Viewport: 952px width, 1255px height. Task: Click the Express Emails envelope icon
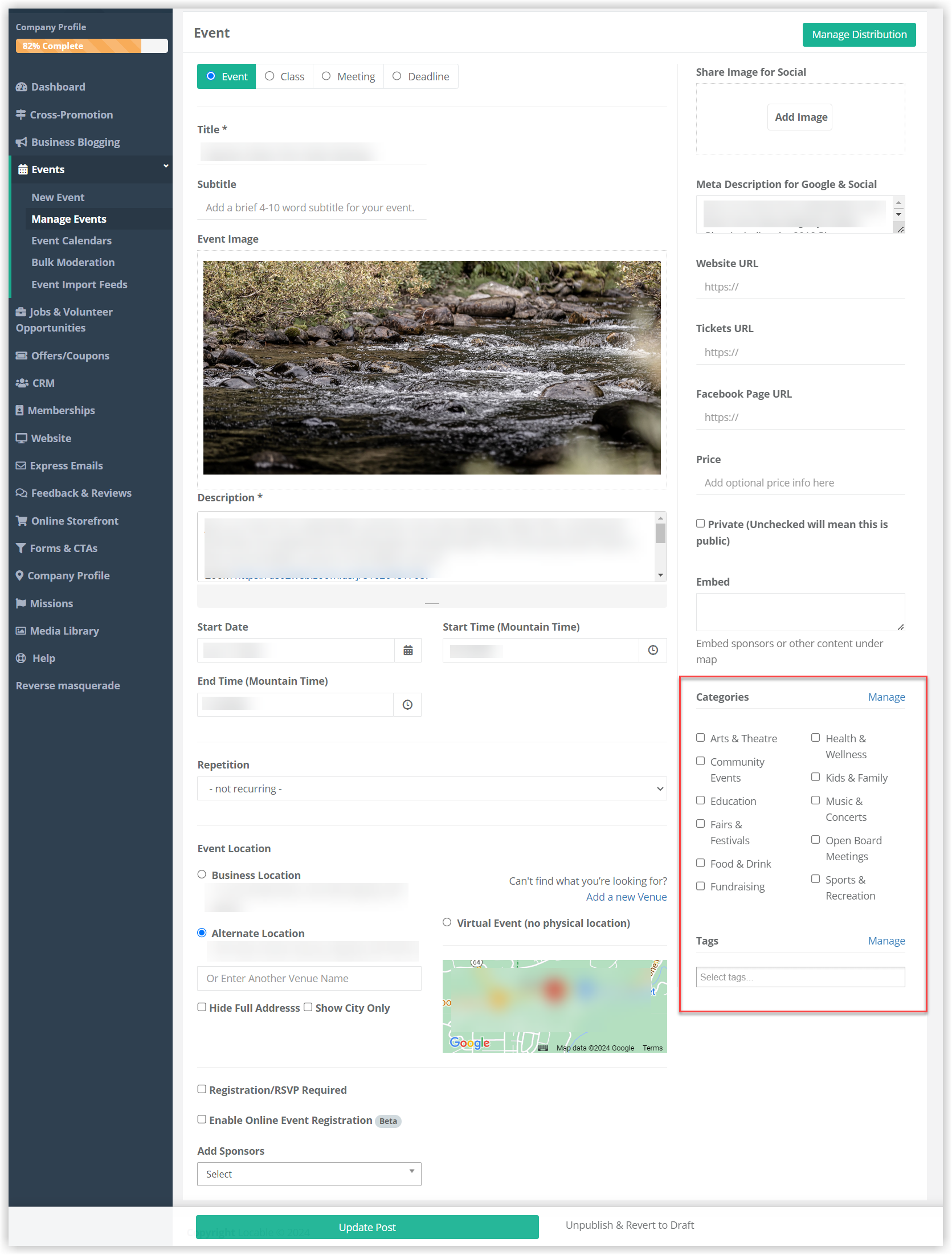(x=21, y=465)
